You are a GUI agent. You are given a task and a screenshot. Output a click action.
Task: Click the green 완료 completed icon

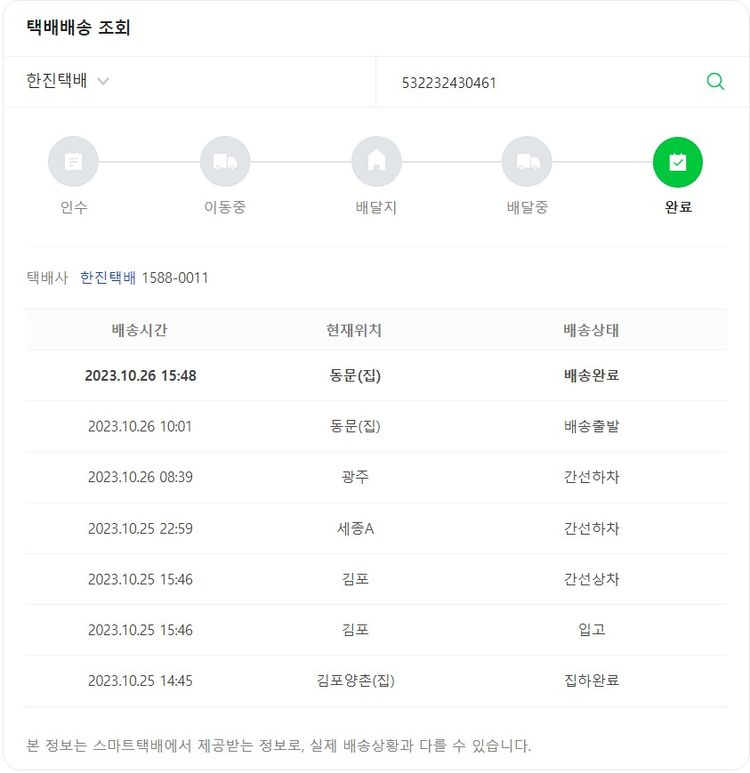pyautogui.click(x=678, y=162)
